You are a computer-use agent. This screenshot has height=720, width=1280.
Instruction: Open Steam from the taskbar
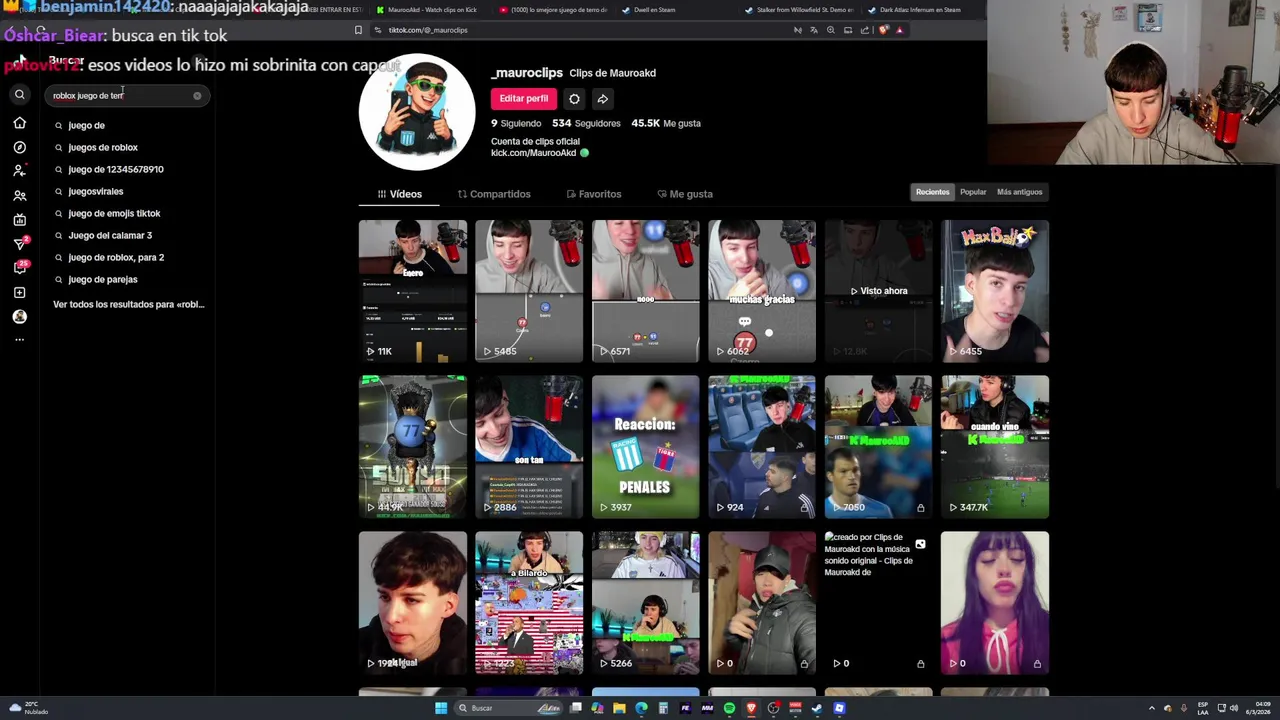[817, 708]
